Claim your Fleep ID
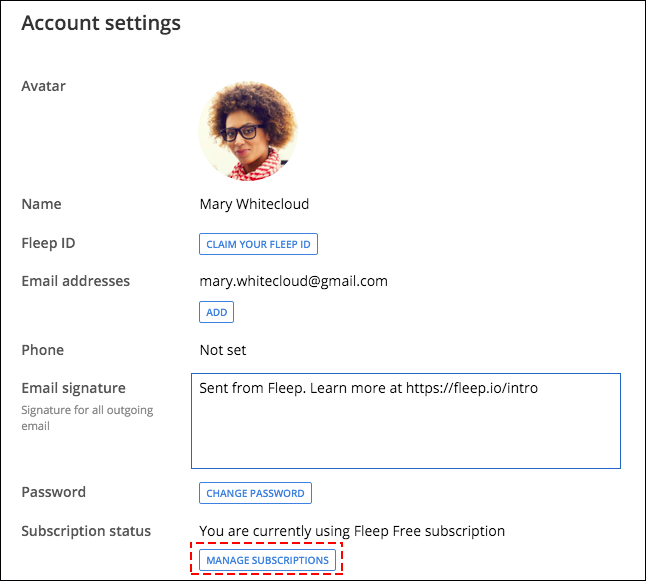The width and height of the screenshot is (646, 581). 258,244
